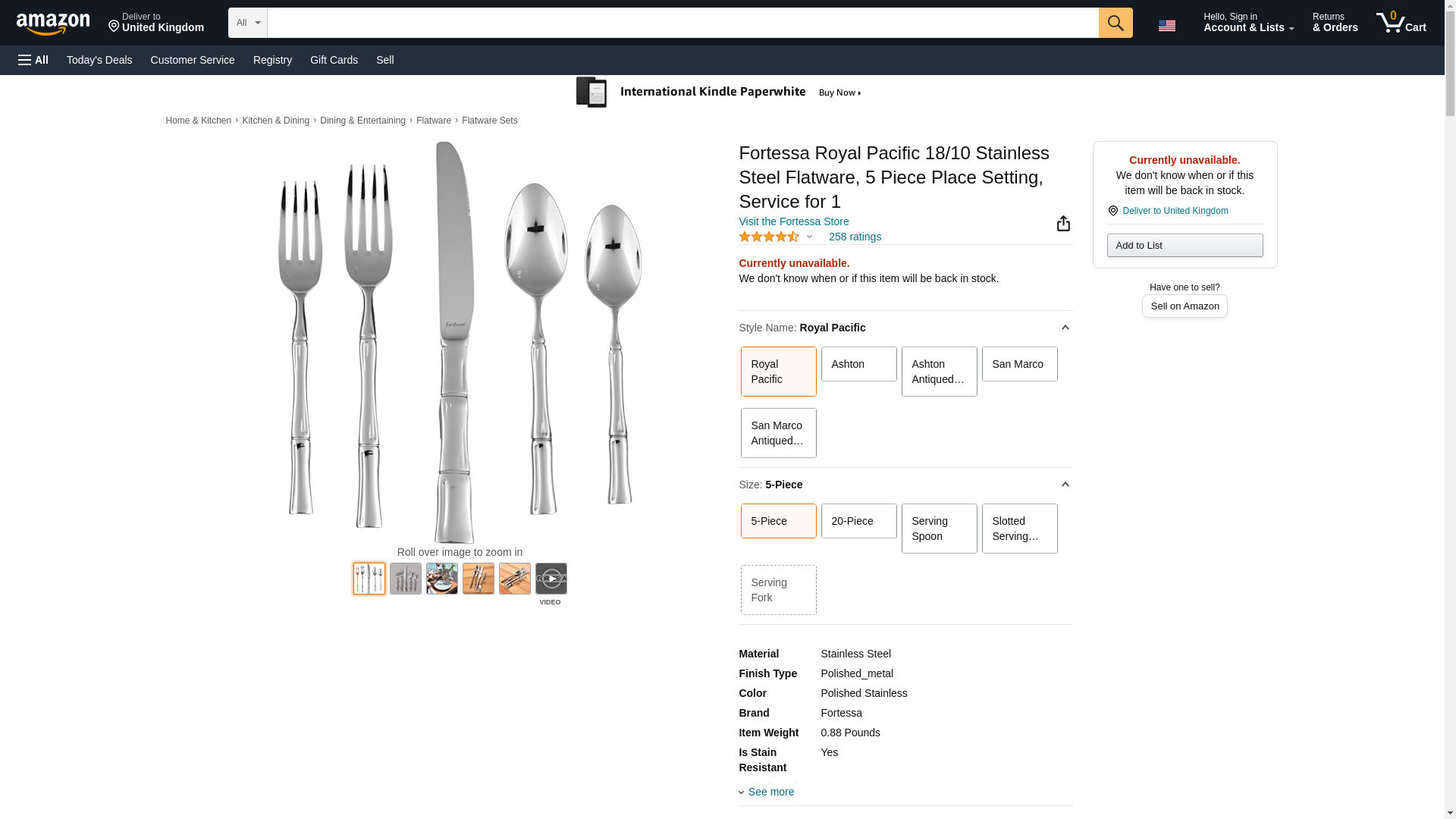This screenshot has width=1456, height=819.
Task: Open the shopping cart icon
Action: [x=1401, y=23]
